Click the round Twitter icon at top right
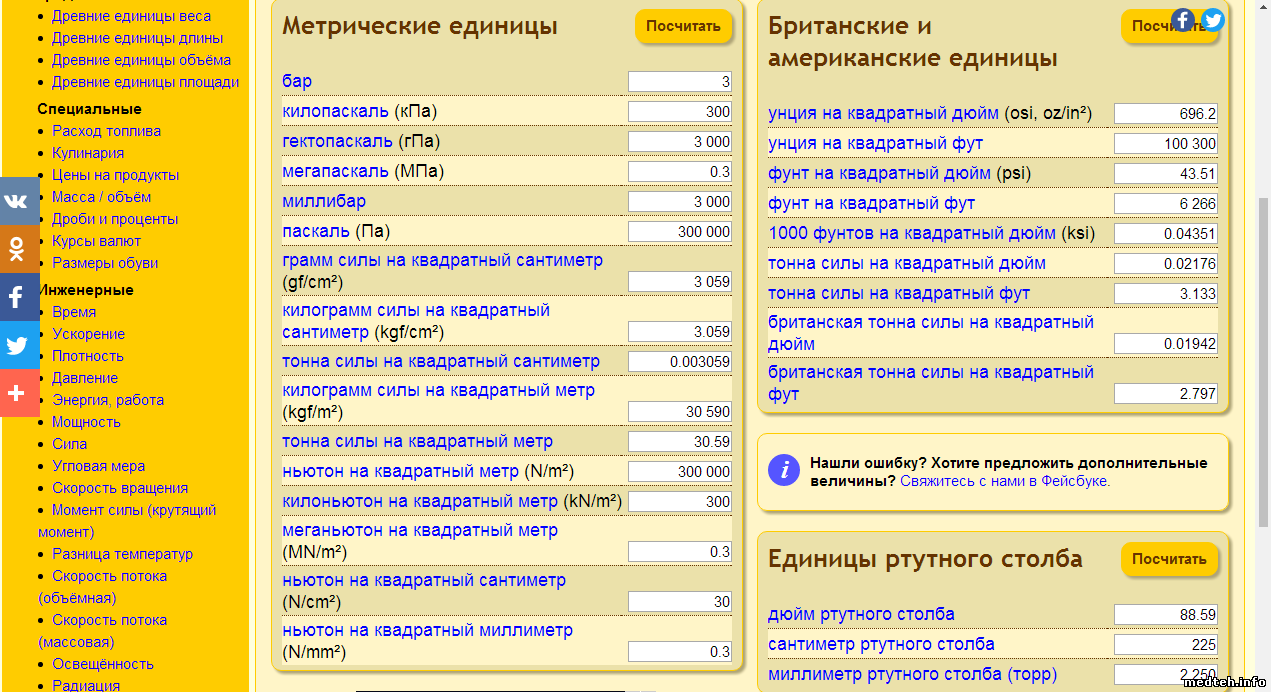The image size is (1271, 692). [1212, 19]
